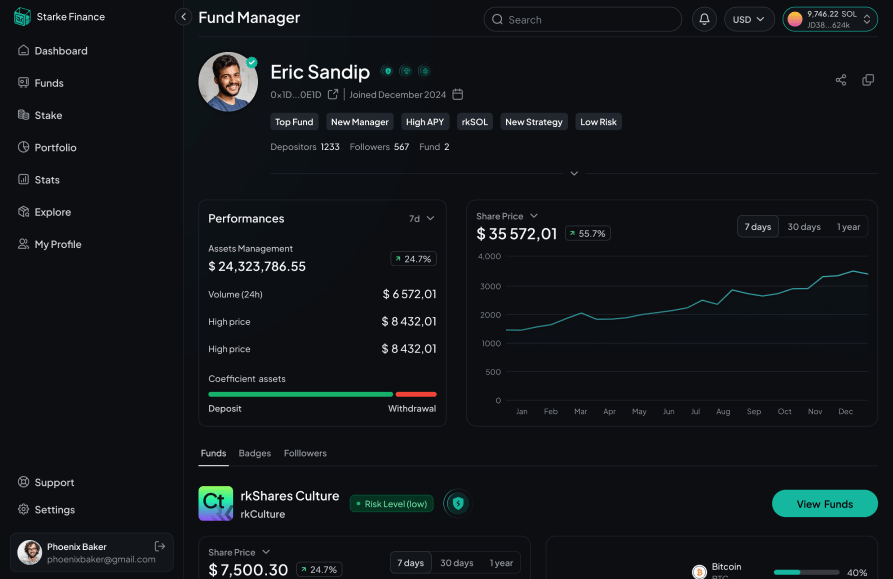Click the green deposit coefficient bar
The width and height of the screenshot is (893, 579).
[301, 394]
